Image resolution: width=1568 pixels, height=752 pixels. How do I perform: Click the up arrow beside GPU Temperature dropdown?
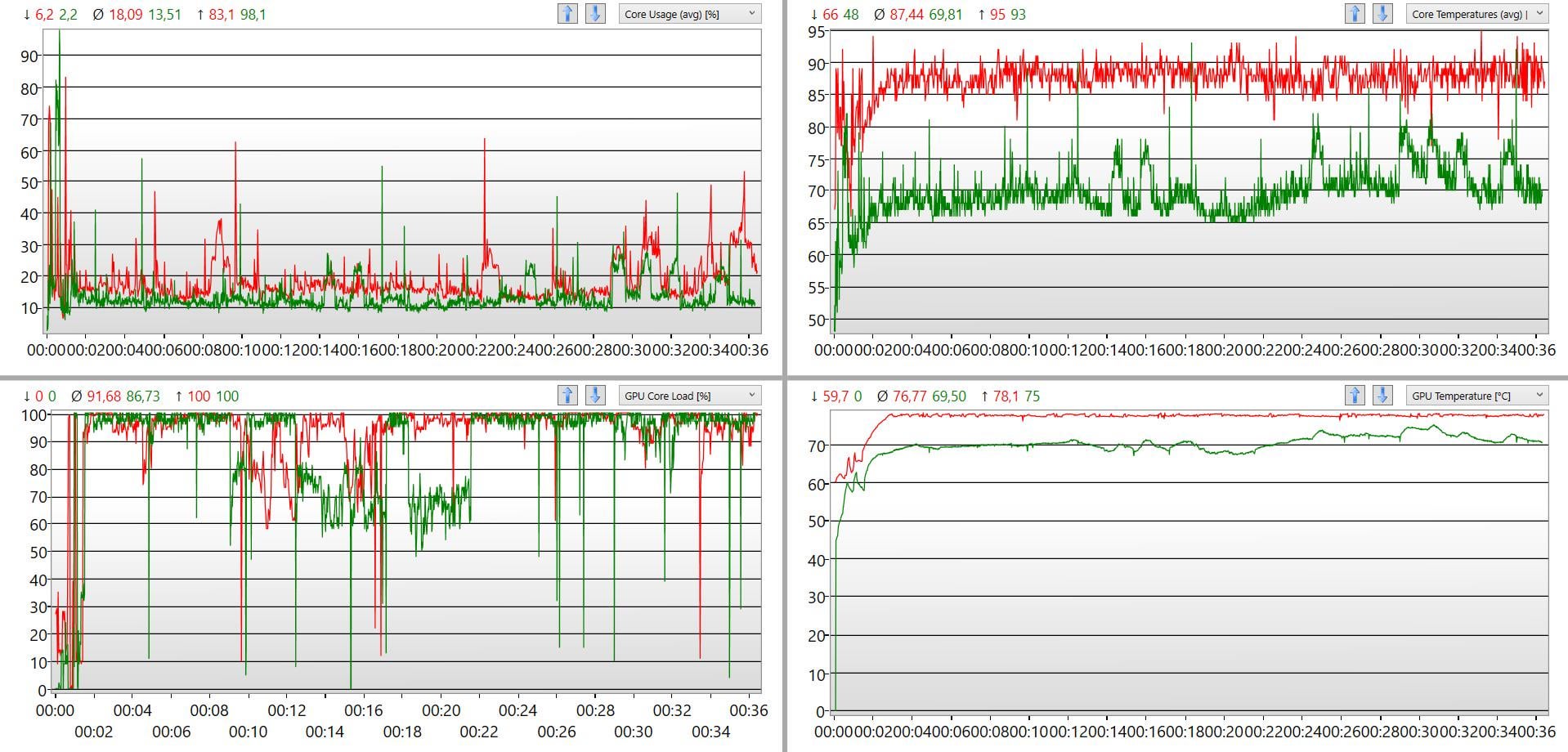point(1355,395)
